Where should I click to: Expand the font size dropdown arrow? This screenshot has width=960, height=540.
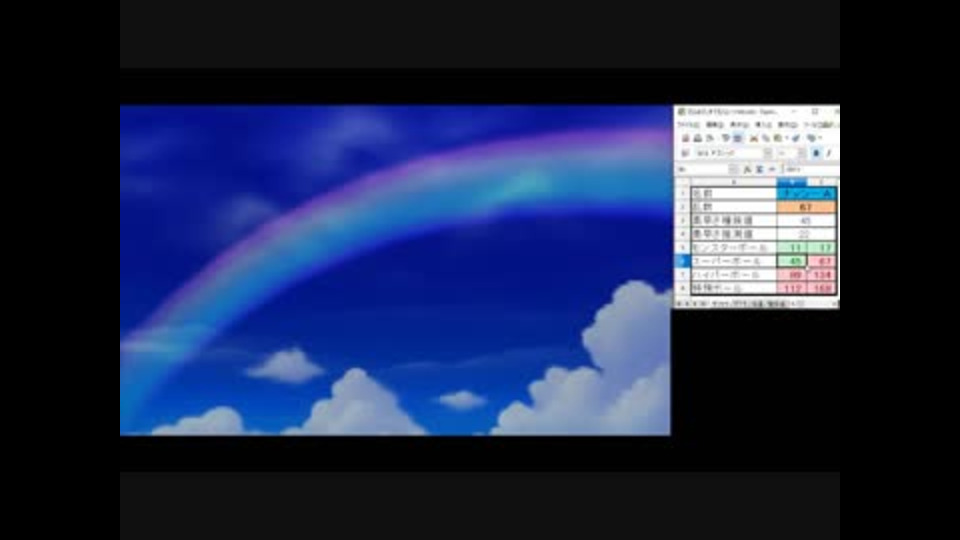(x=801, y=153)
